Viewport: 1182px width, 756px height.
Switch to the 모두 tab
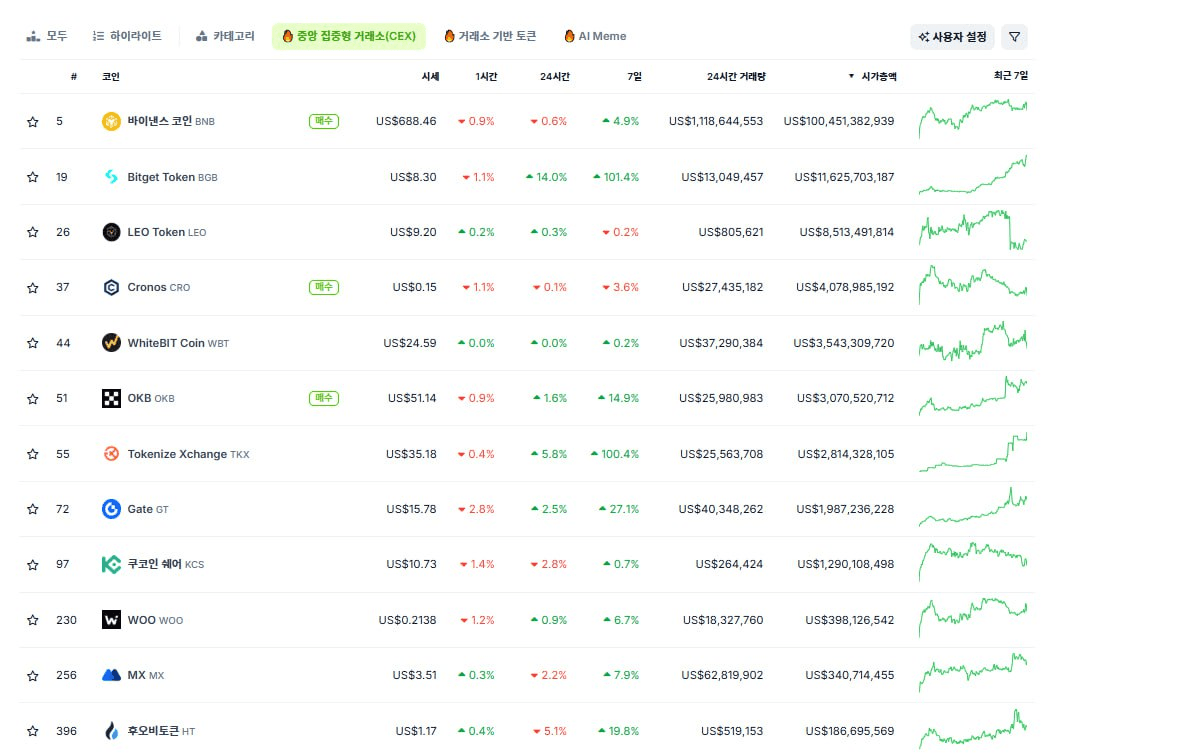coord(47,36)
